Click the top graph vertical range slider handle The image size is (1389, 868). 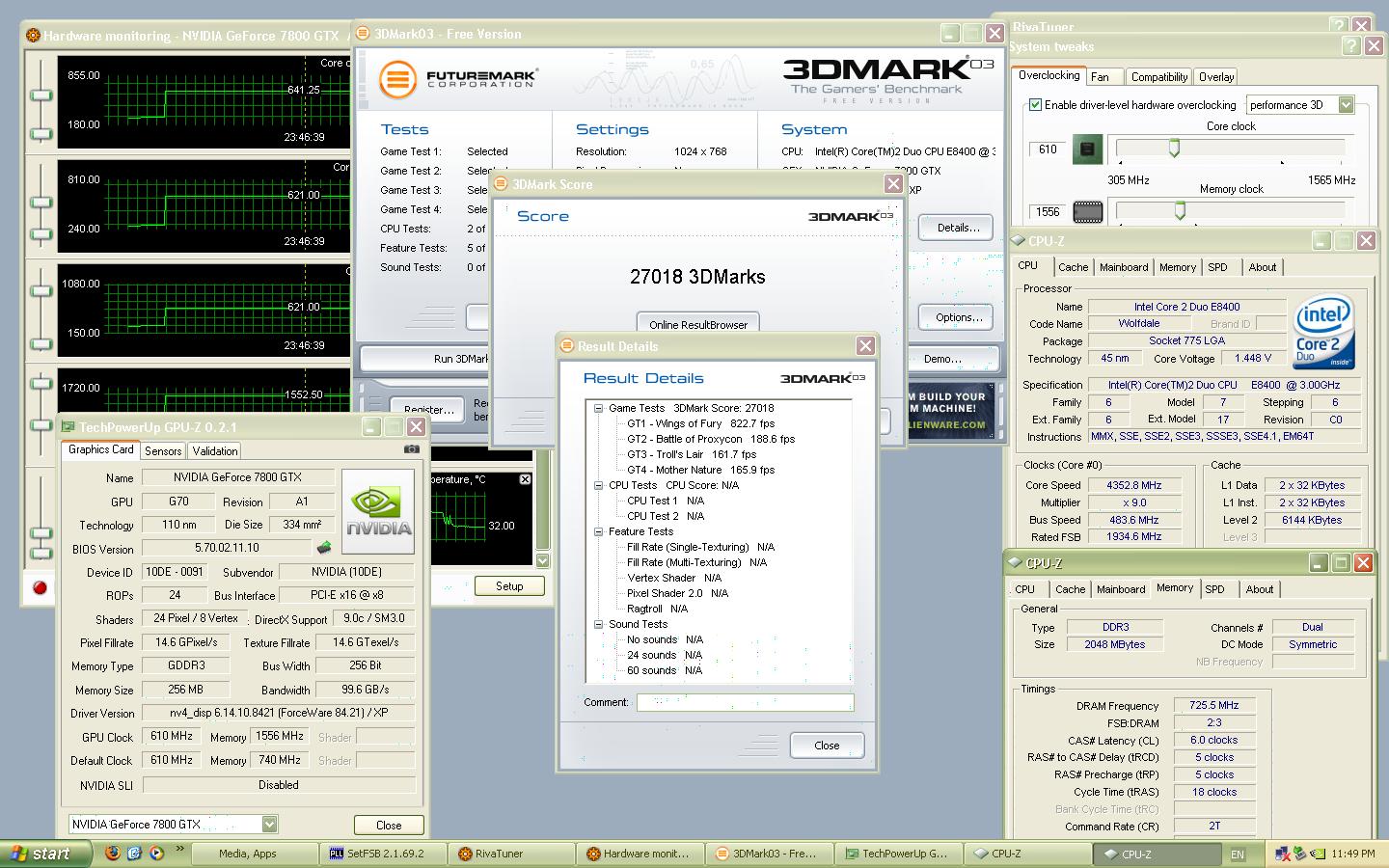41,95
